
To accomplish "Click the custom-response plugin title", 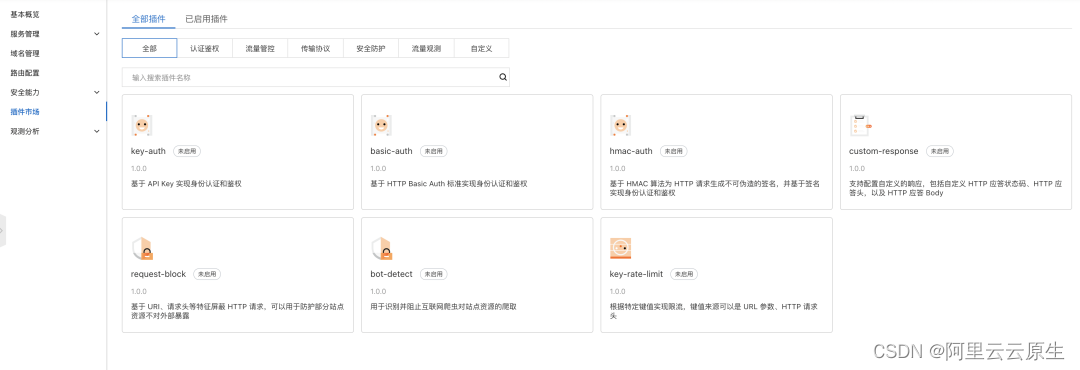I will (x=884, y=151).
